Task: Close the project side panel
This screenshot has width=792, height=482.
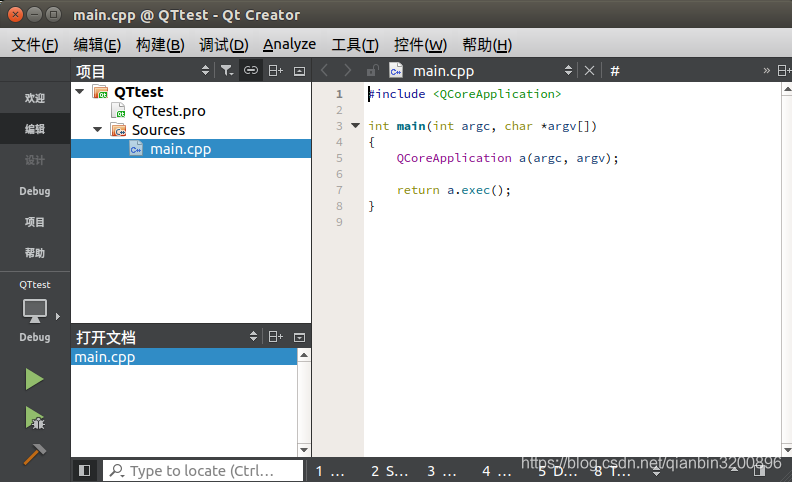Action: 300,71
